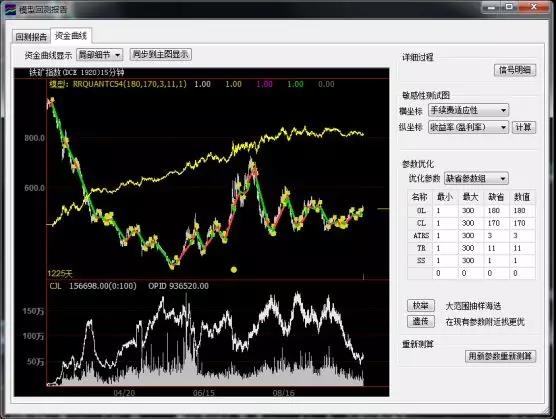The height and width of the screenshot is (420, 556).
Task: Edit the OL 数值 cell showing 180
Action: point(522,211)
